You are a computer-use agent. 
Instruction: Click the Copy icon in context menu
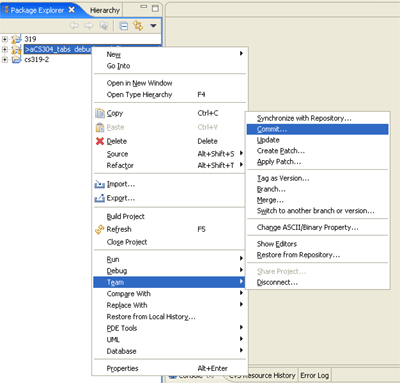point(100,113)
